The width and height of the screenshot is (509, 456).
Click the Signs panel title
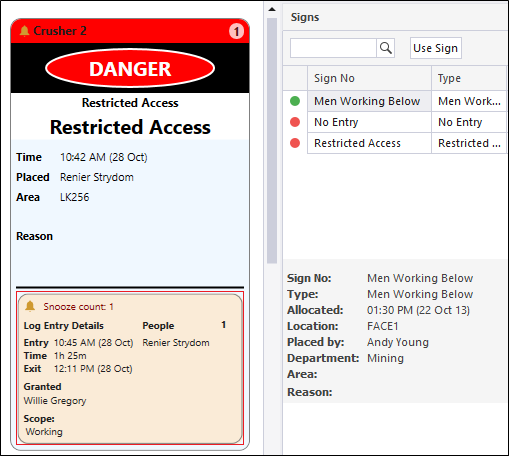(305, 17)
